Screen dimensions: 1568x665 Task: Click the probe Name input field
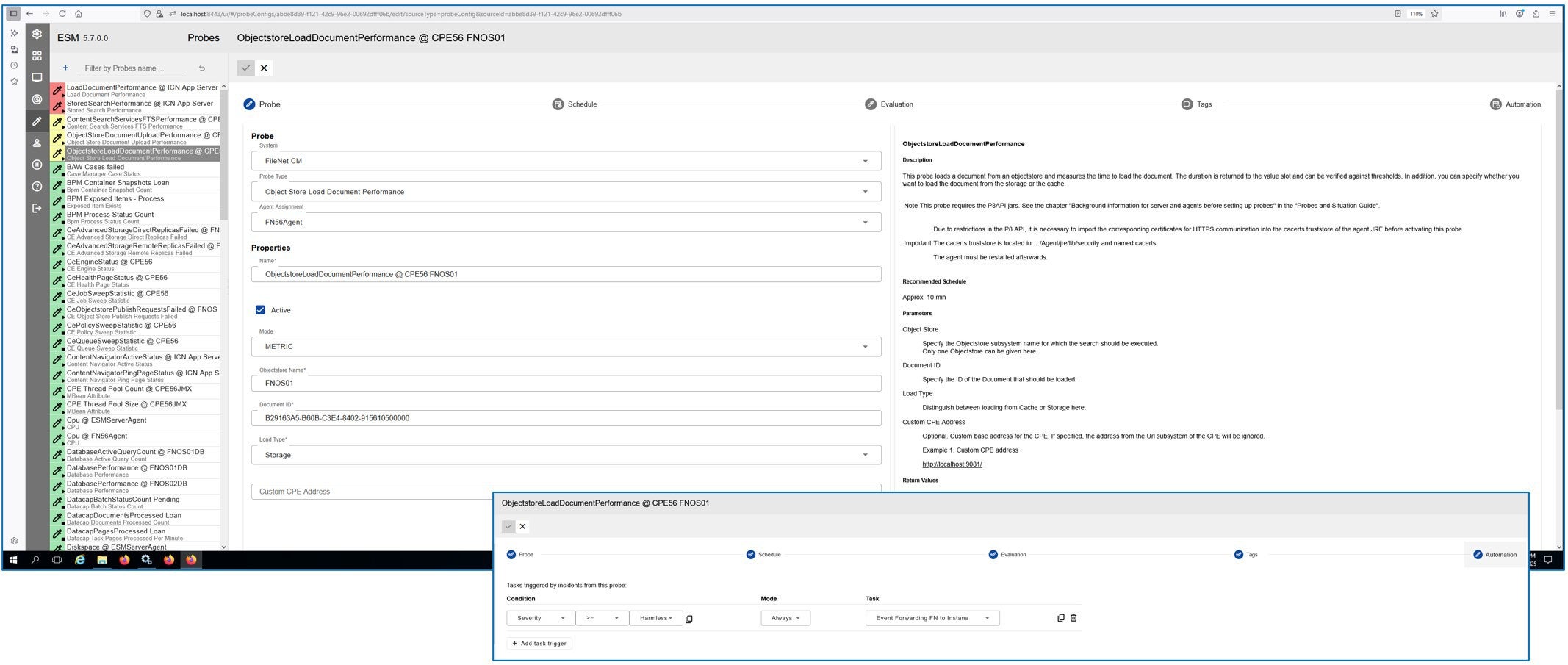pyautogui.click(x=566, y=274)
